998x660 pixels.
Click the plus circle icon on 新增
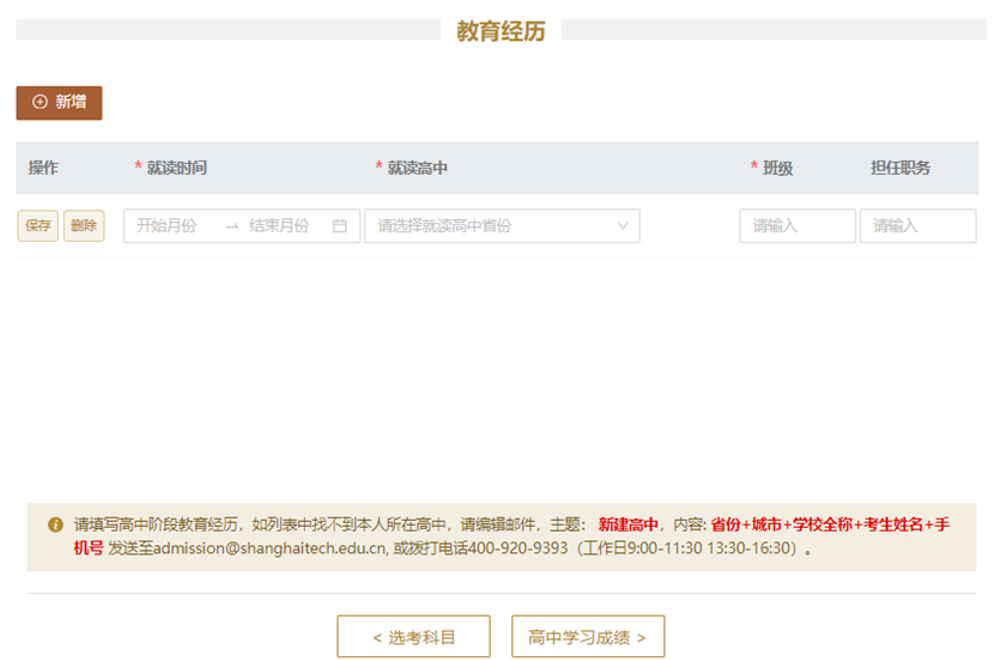tap(40, 102)
